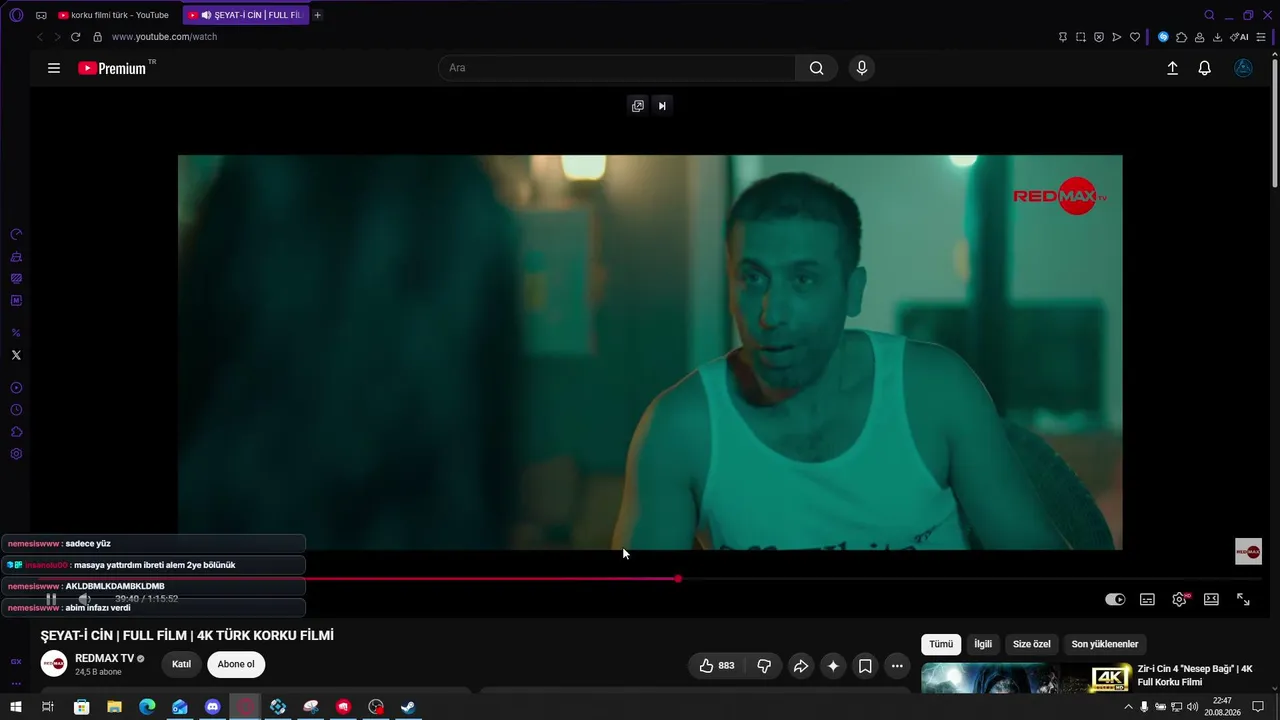Like the video with 883 likes
Image resolution: width=1280 pixels, height=720 pixels.
pos(717,665)
